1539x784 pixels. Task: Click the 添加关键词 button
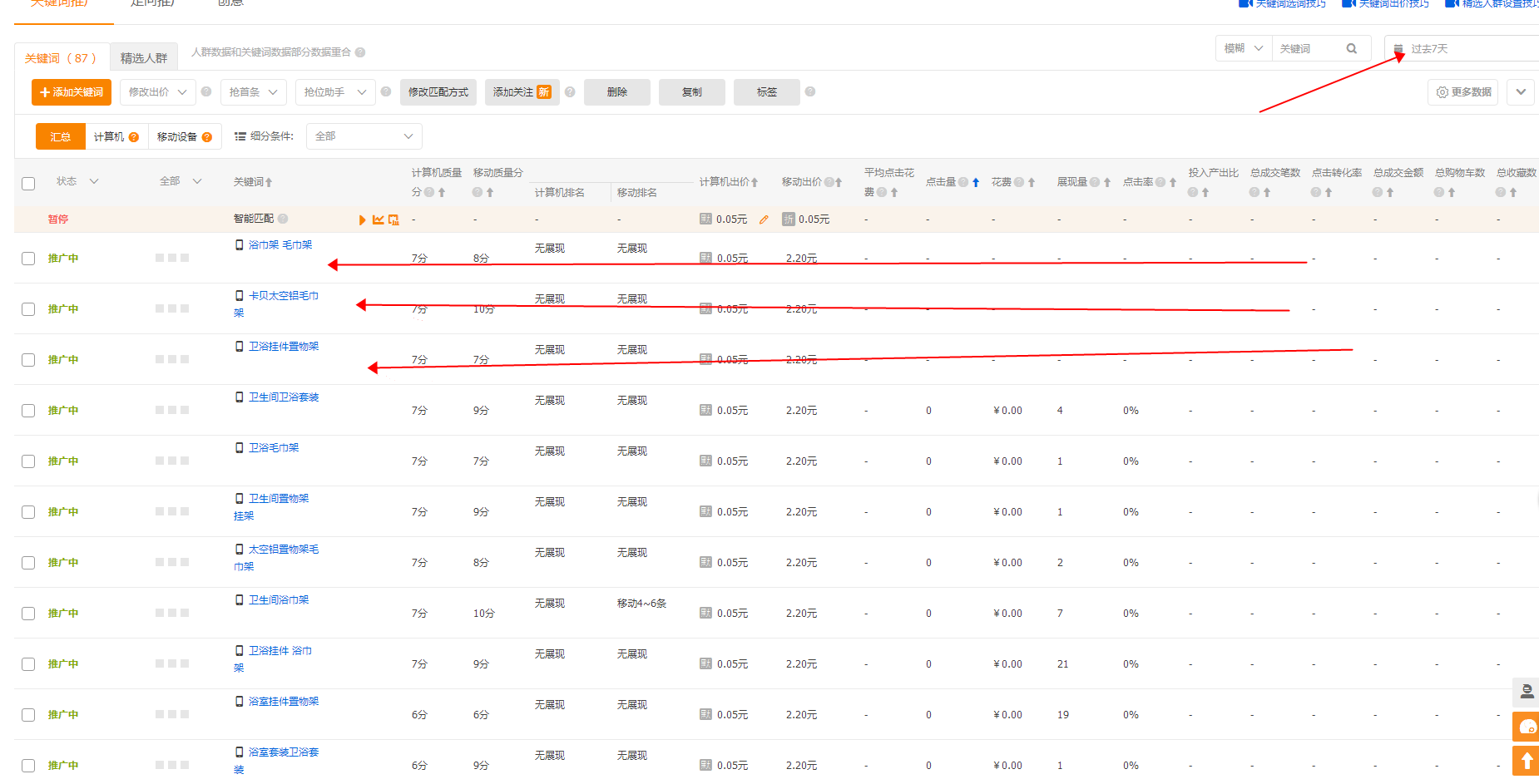(x=72, y=92)
